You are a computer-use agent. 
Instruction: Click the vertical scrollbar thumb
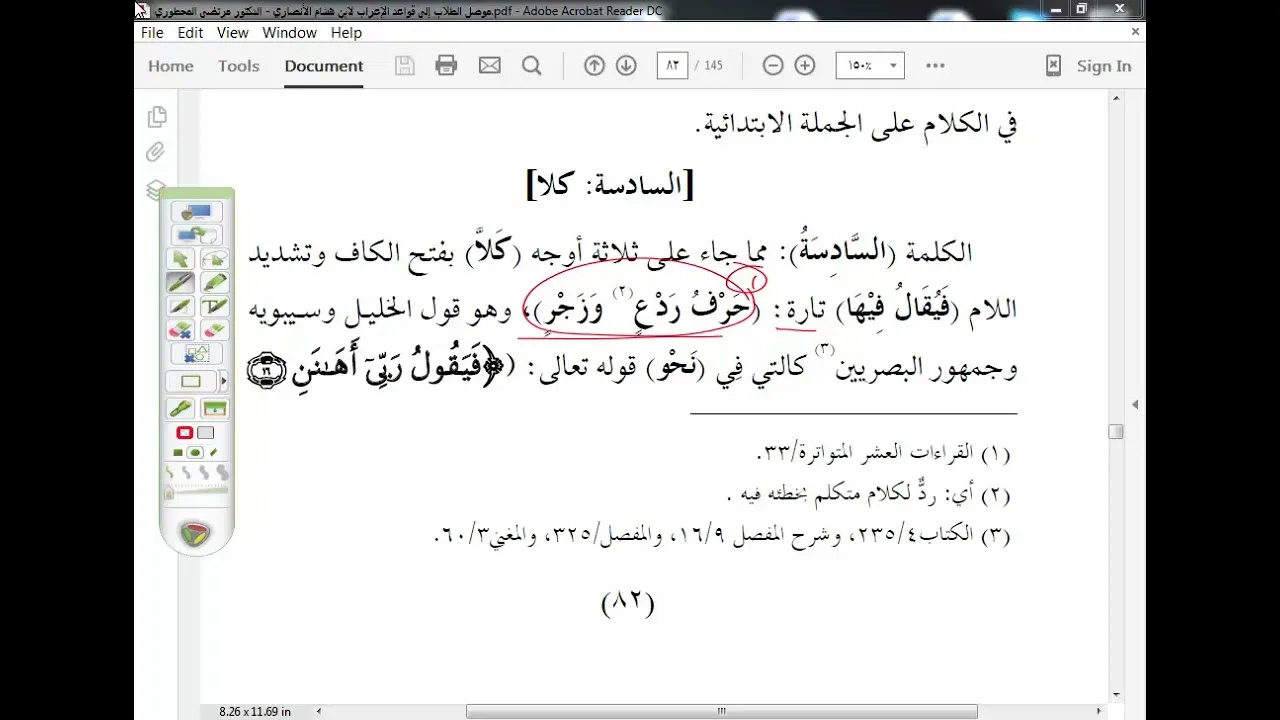pos(1115,431)
